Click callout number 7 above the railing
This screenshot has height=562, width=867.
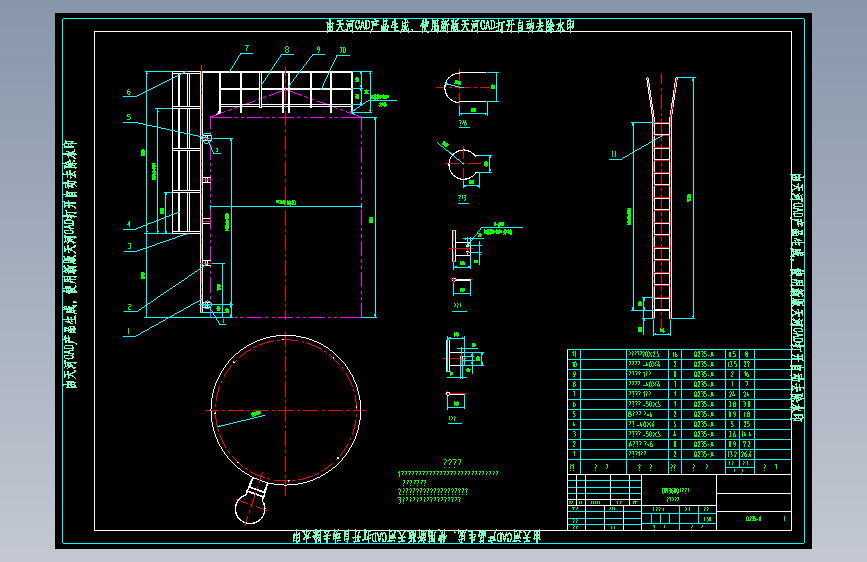click(x=247, y=48)
